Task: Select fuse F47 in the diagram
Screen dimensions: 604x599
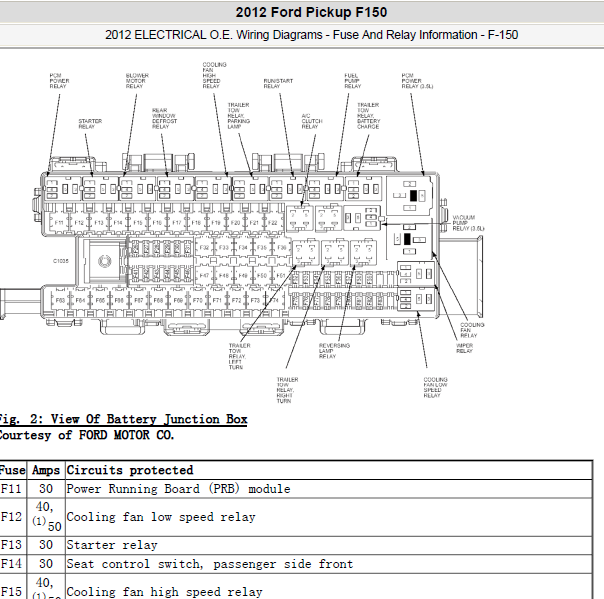Action: click(x=204, y=275)
